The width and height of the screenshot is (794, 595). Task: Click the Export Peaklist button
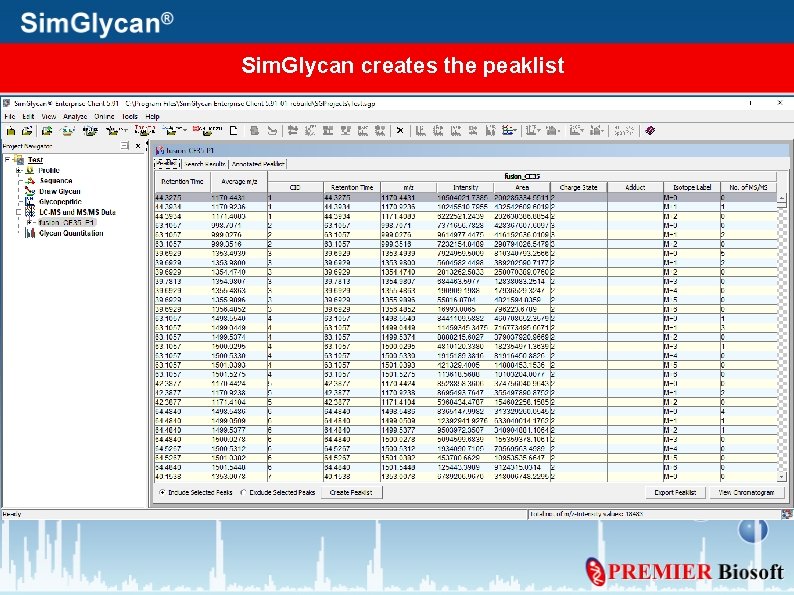(675, 492)
